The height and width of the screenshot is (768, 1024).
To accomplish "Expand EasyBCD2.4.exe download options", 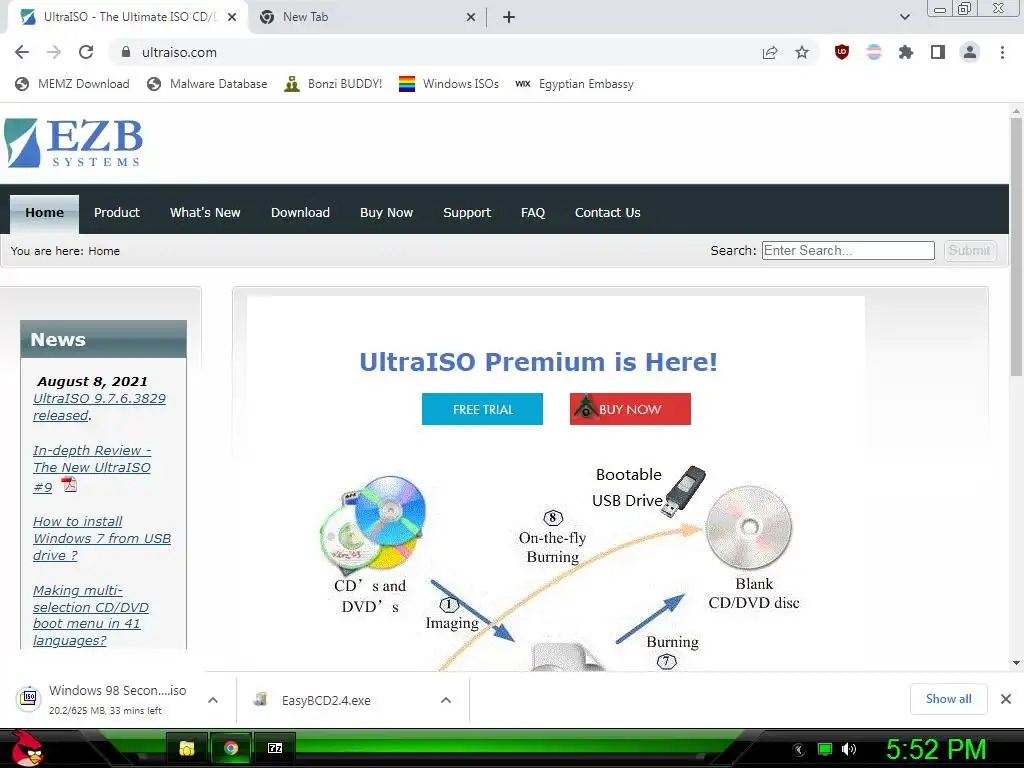I will click(x=446, y=700).
